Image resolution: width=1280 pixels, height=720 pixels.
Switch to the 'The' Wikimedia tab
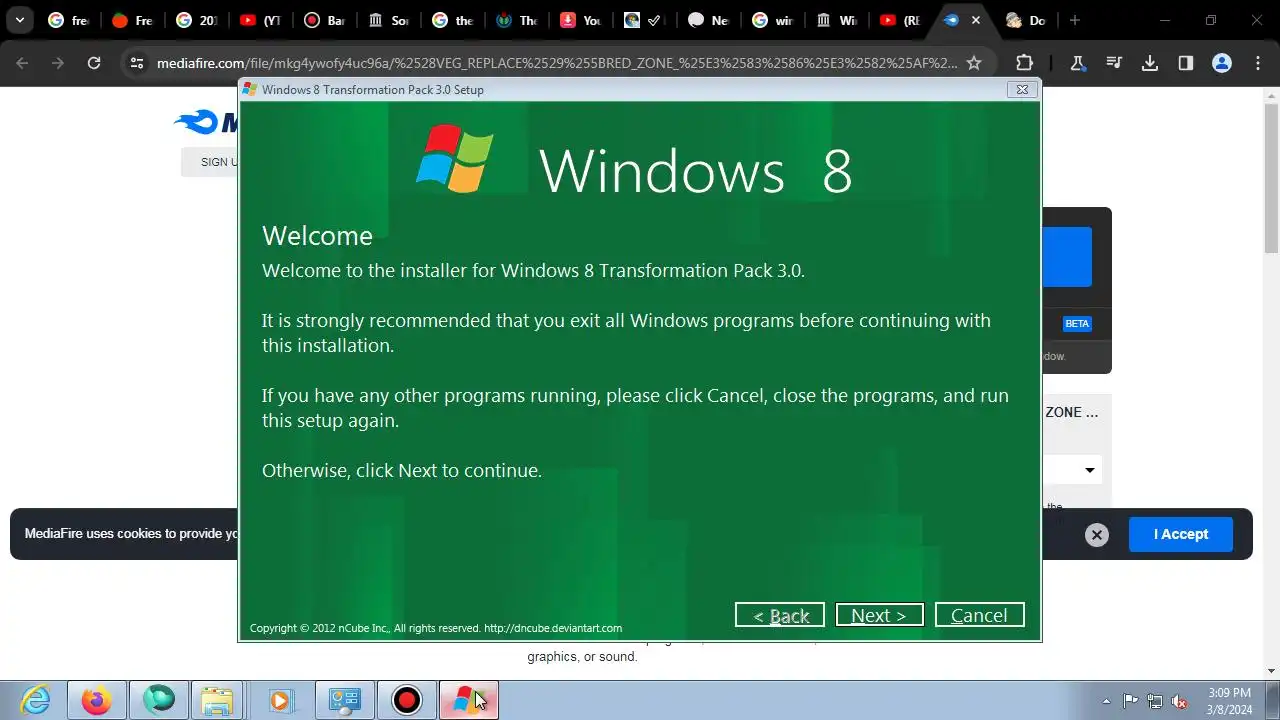[x=516, y=20]
